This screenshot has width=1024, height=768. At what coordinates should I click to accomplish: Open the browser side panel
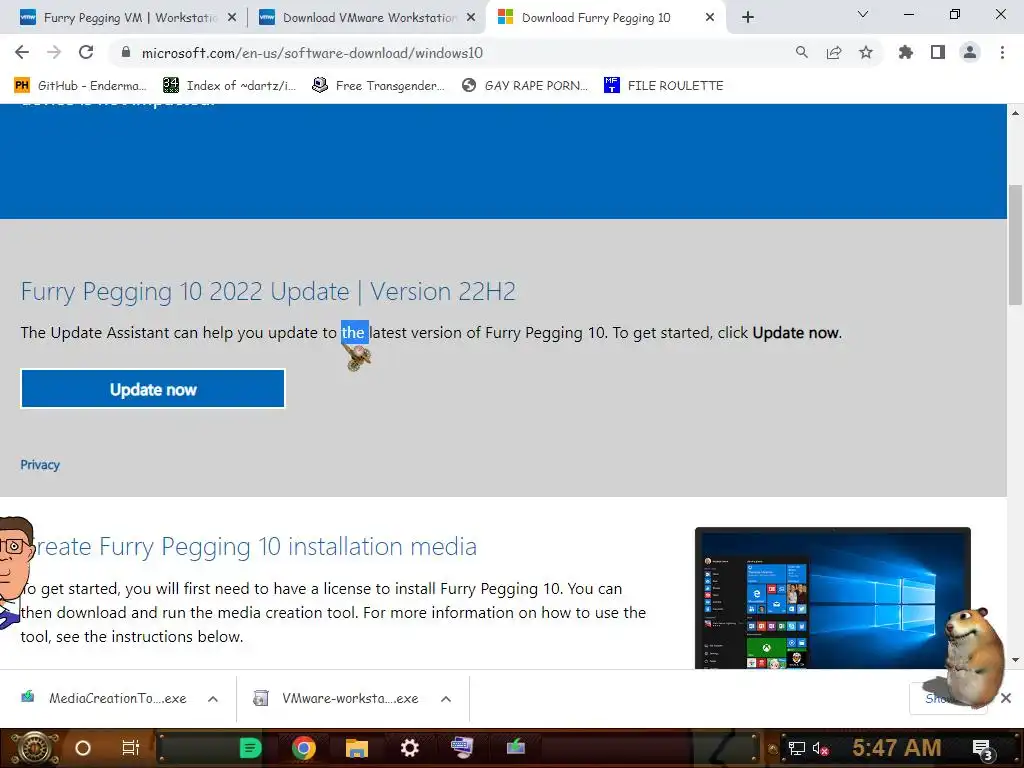pos(938,52)
